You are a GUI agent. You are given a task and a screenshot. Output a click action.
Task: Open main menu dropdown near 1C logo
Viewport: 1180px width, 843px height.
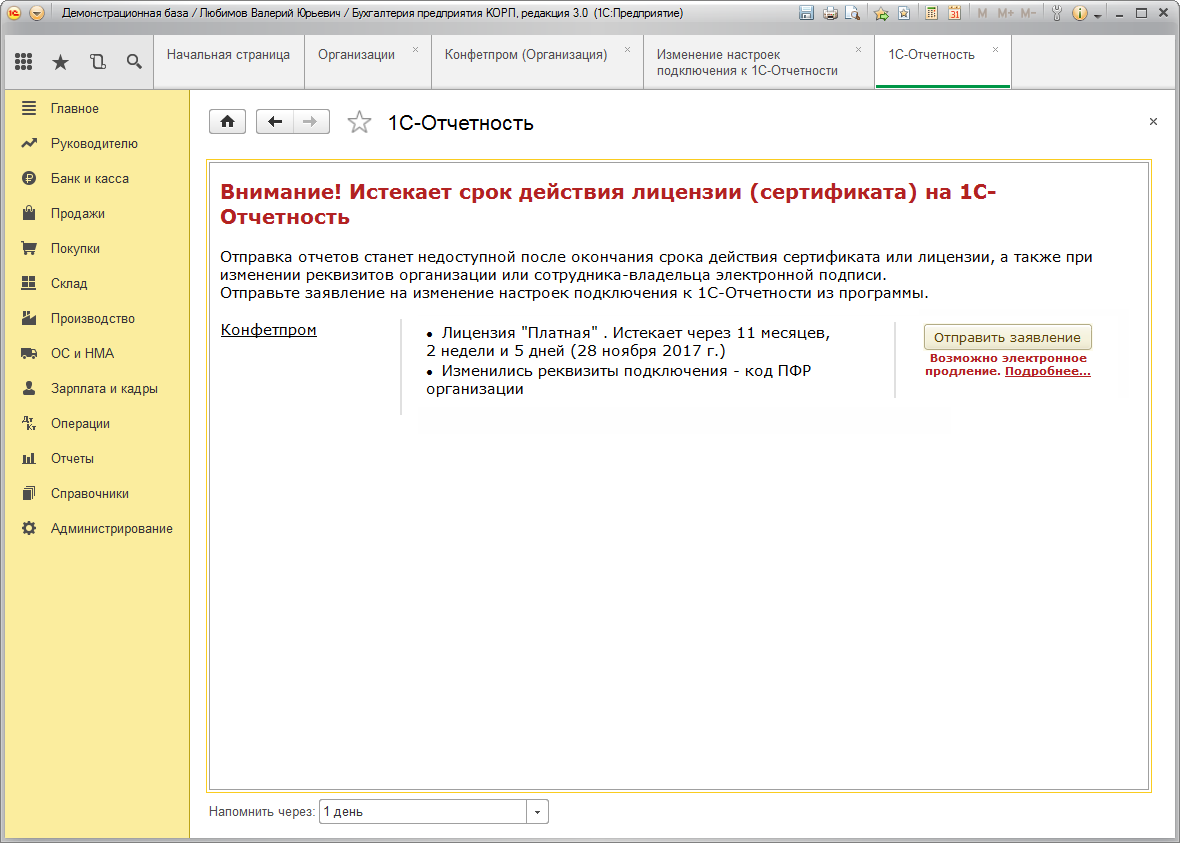(x=38, y=14)
